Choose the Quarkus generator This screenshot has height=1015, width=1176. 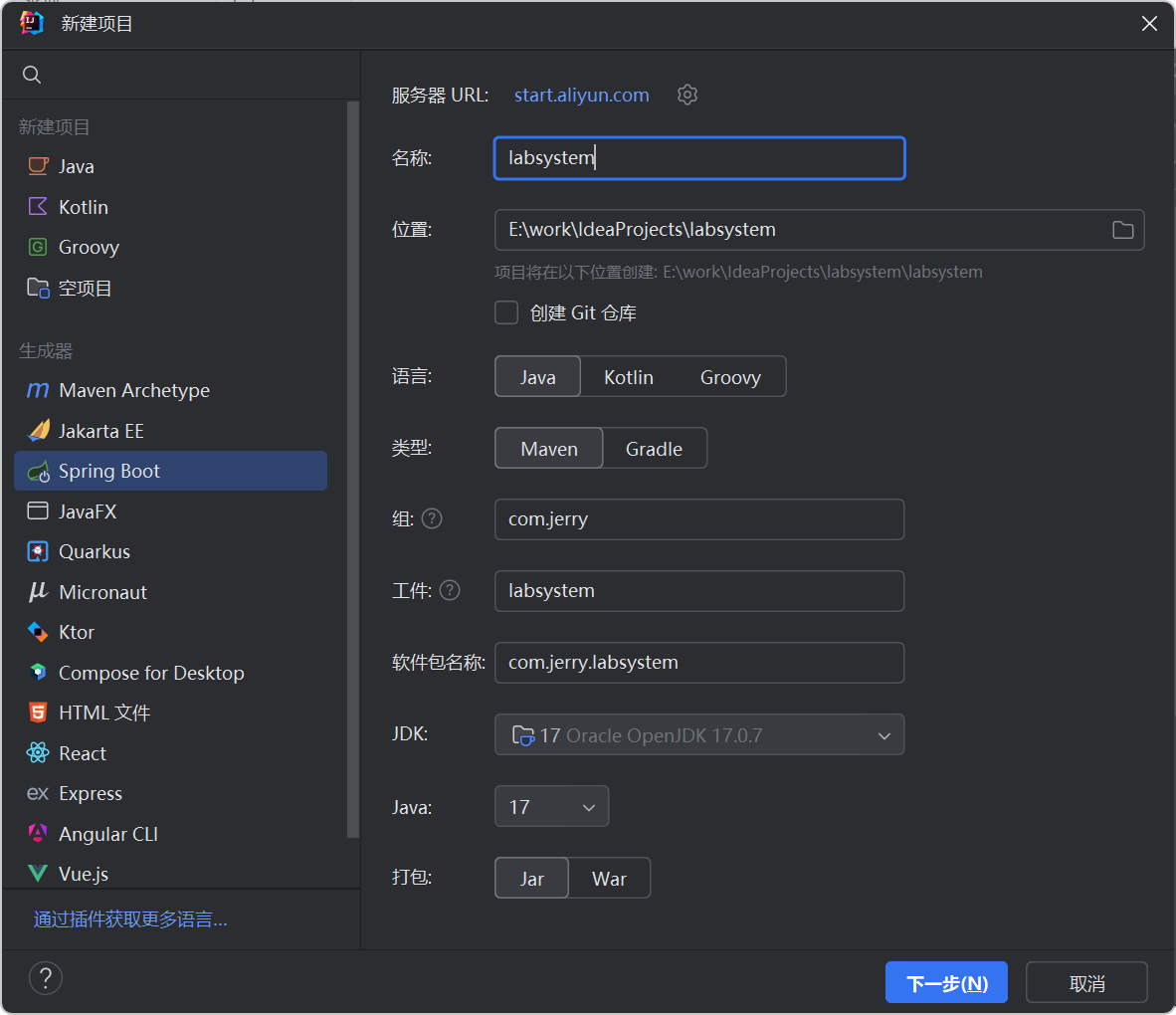tap(94, 551)
